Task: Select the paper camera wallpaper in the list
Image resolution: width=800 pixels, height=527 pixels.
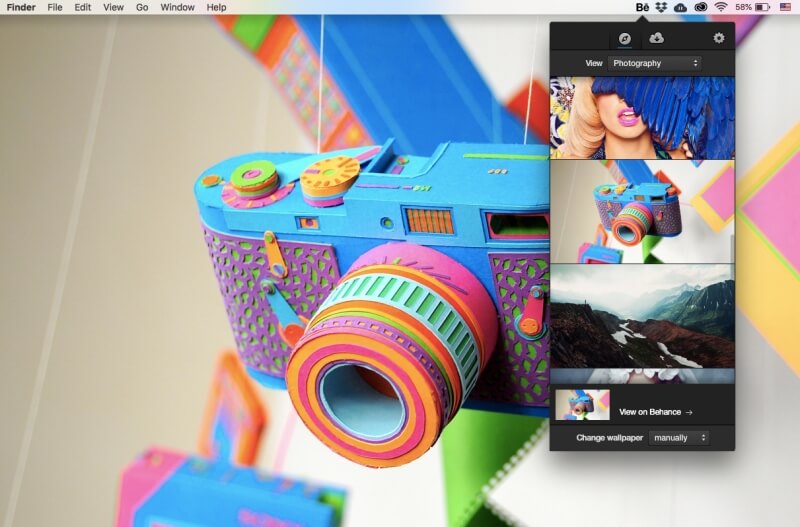Action: (x=642, y=212)
